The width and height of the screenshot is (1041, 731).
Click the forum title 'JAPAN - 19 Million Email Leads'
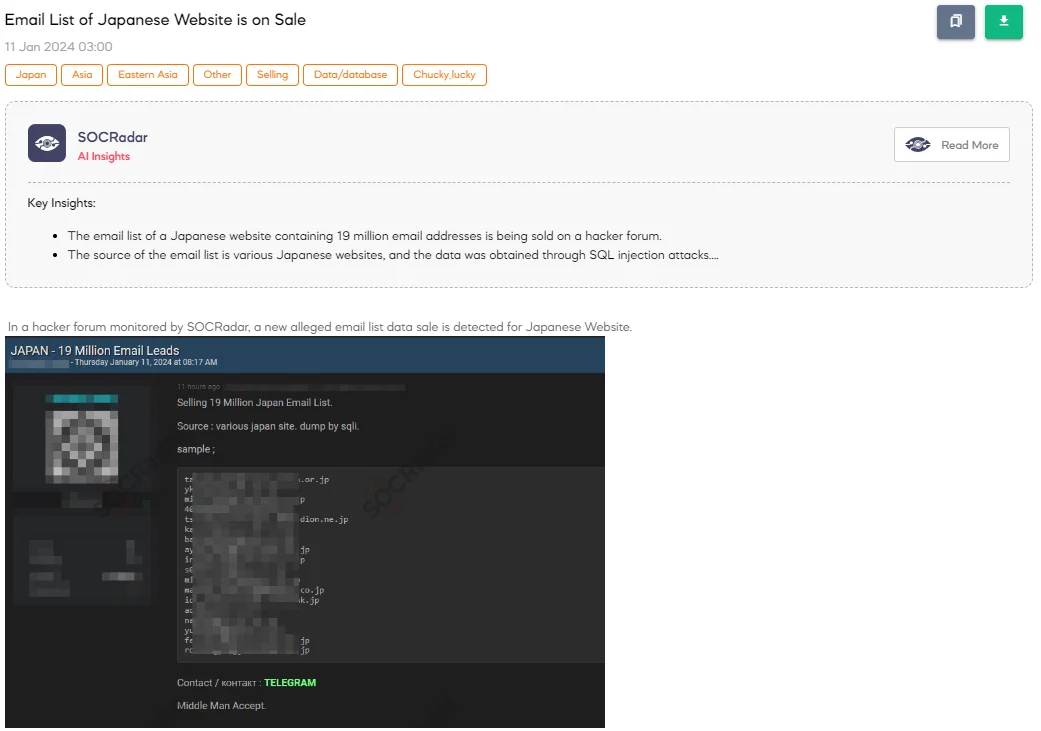(x=95, y=351)
